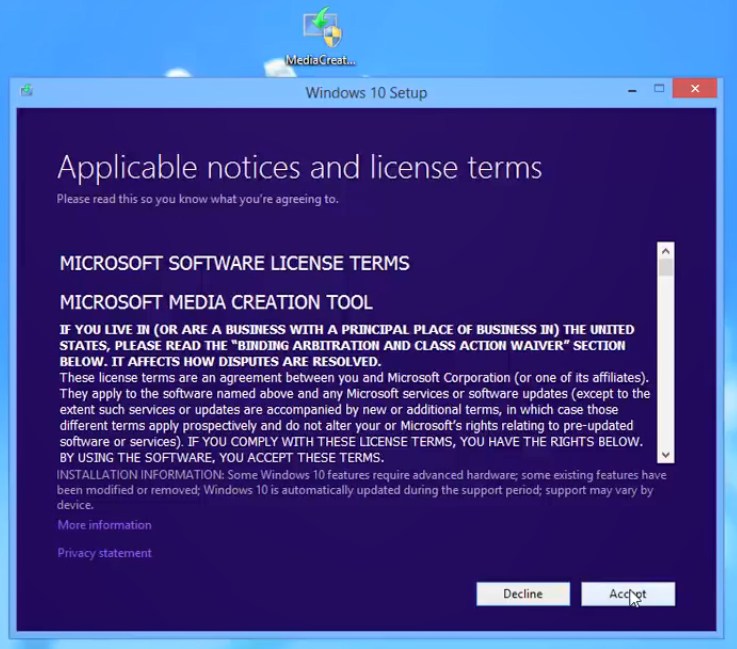Click the INSTALLATION INFORMATION text below the license

[360, 490]
